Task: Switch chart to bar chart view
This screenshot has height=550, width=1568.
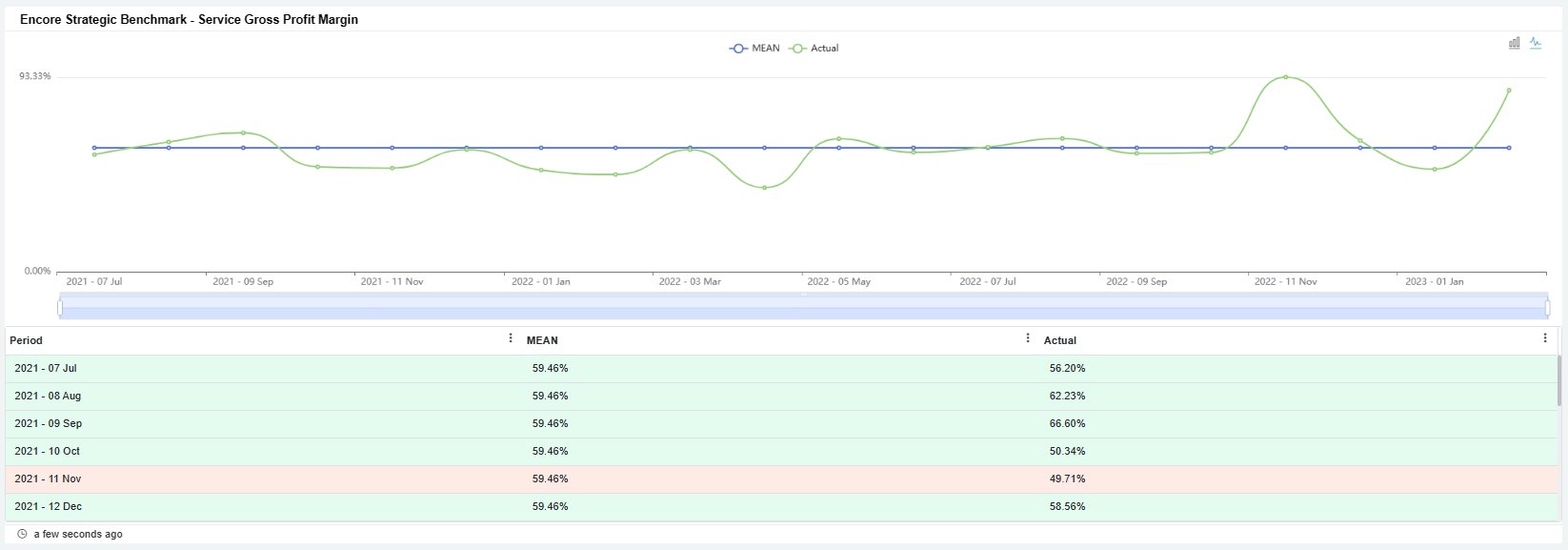Action: (1514, 43)
